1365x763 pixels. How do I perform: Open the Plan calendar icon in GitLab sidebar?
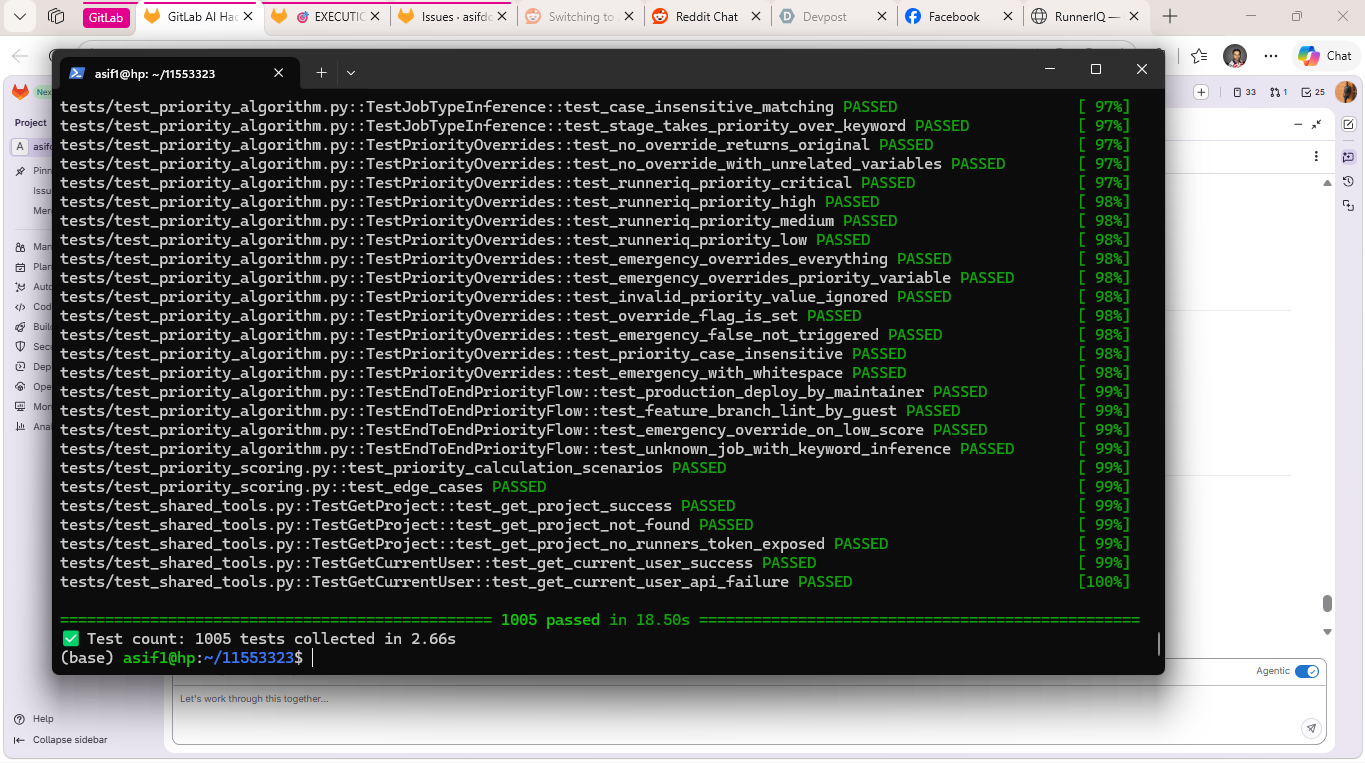pos(21,267)
